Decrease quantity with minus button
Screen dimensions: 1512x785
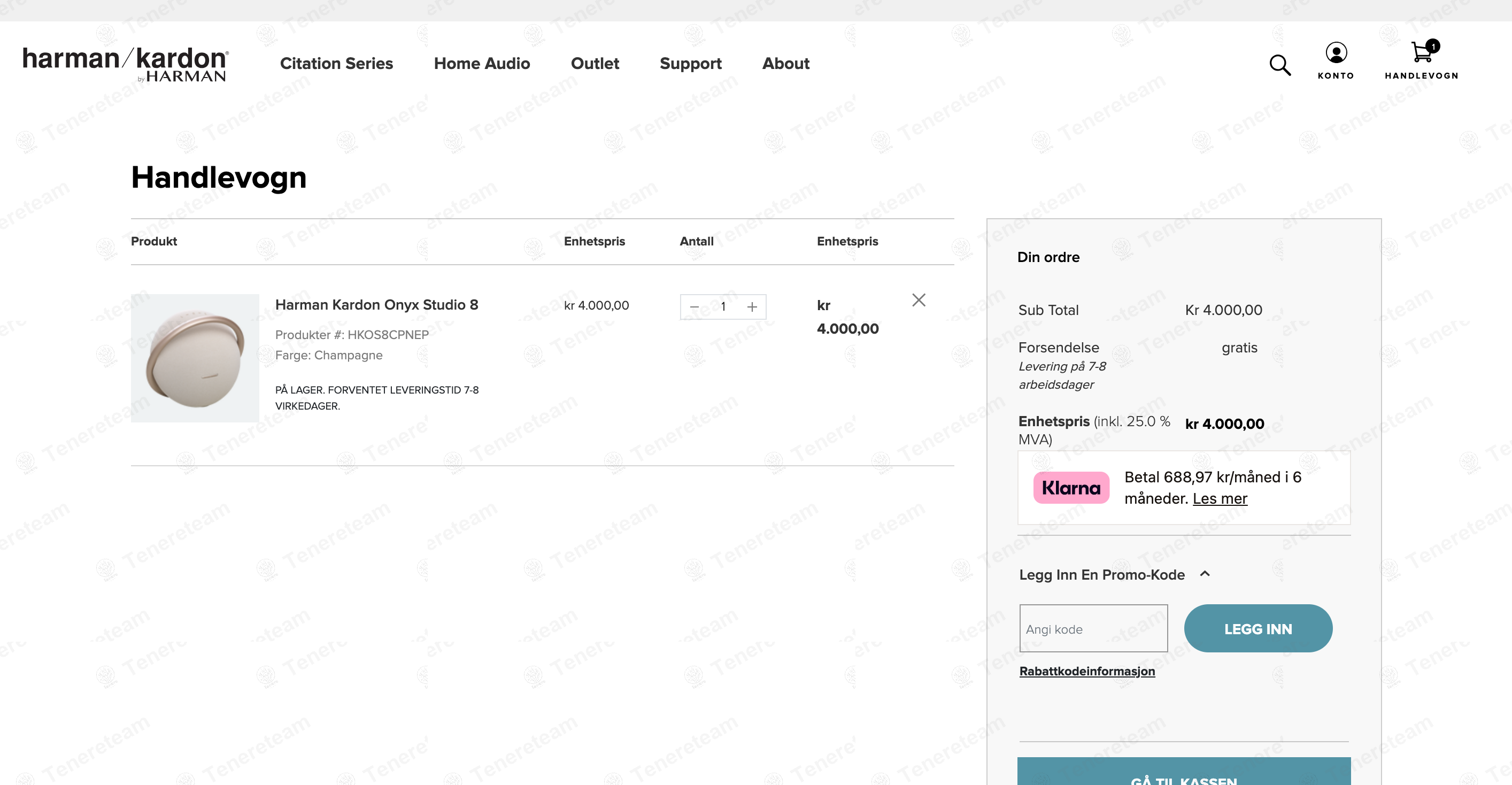(x=695, y=306)
